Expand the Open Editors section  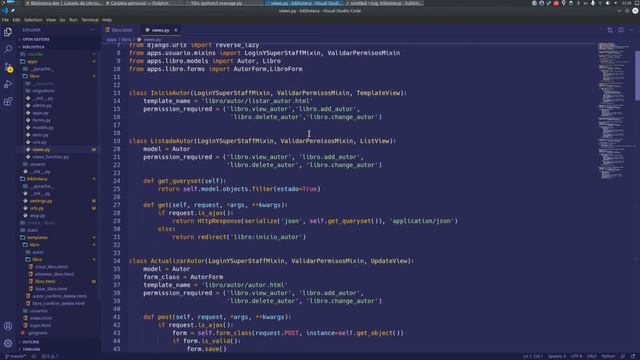[x=36, y=39]
